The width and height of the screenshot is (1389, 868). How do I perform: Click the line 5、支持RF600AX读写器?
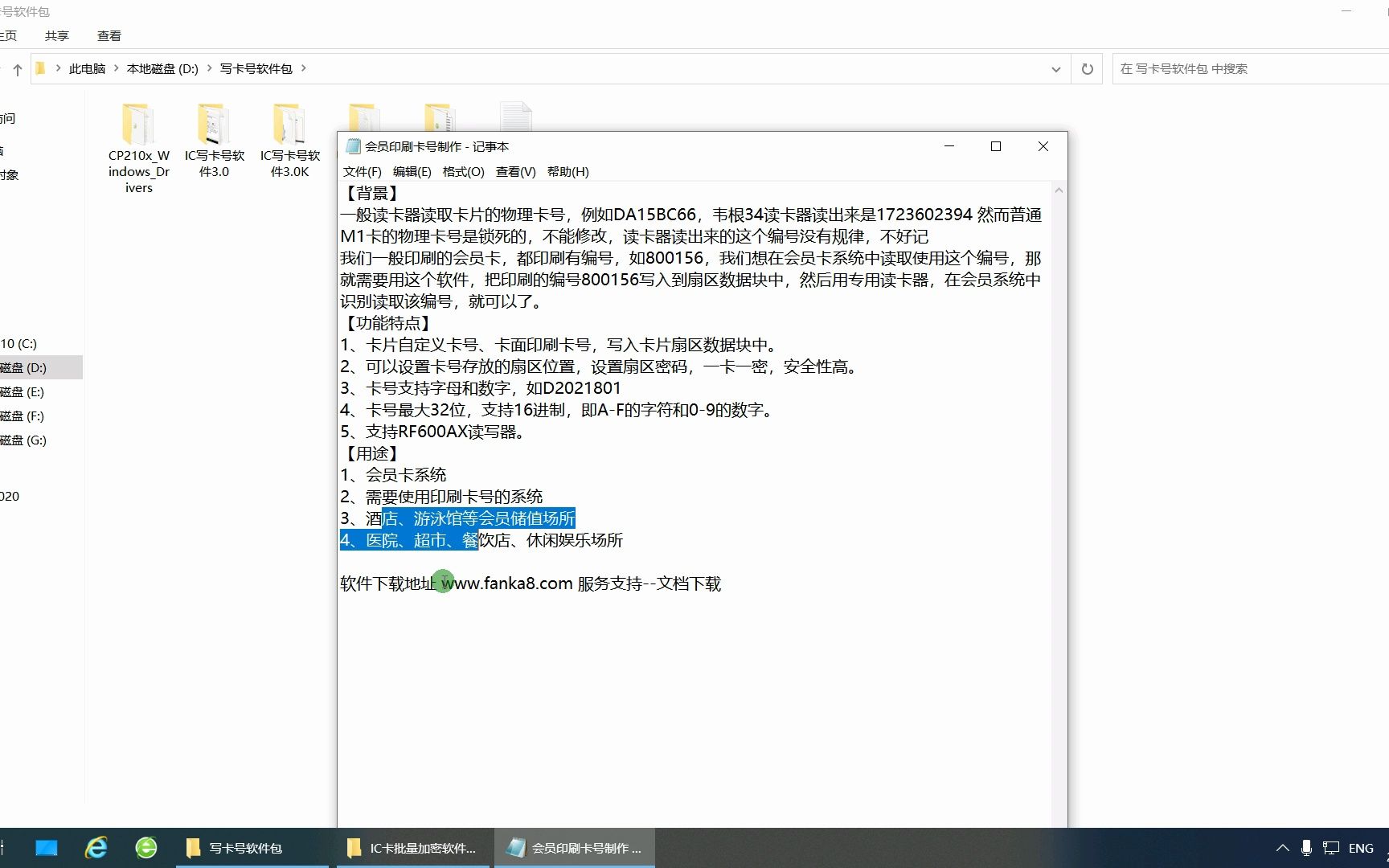[434, 432]
